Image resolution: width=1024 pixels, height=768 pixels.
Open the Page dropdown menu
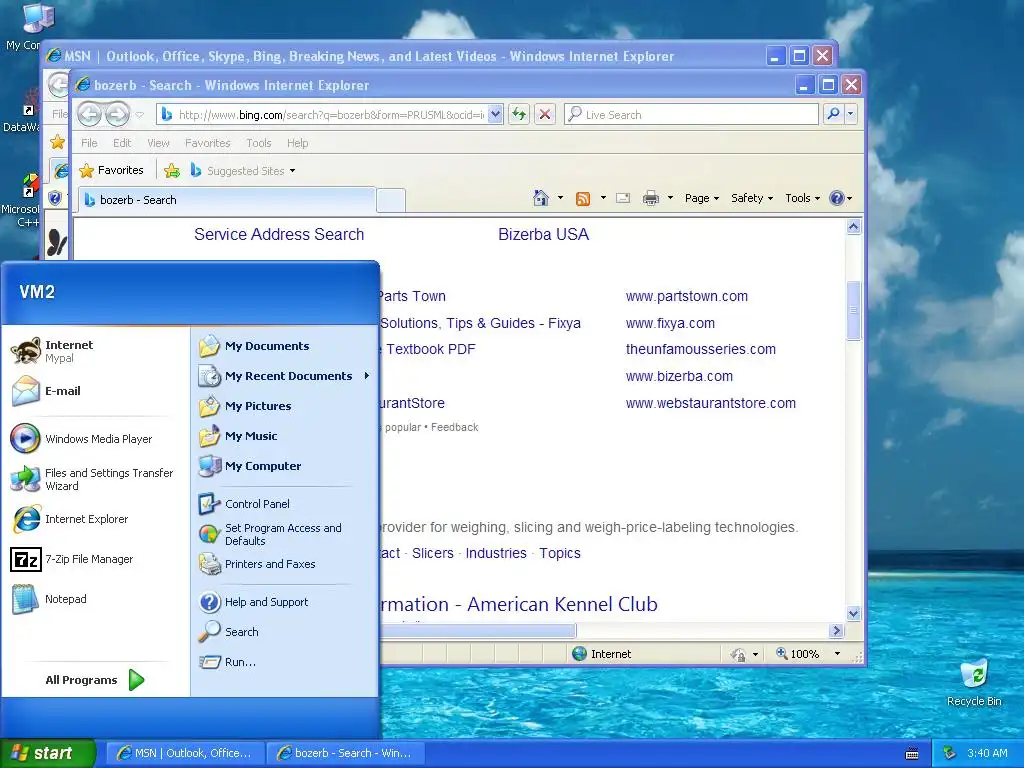pyautogui.click(x=701, y=198)
